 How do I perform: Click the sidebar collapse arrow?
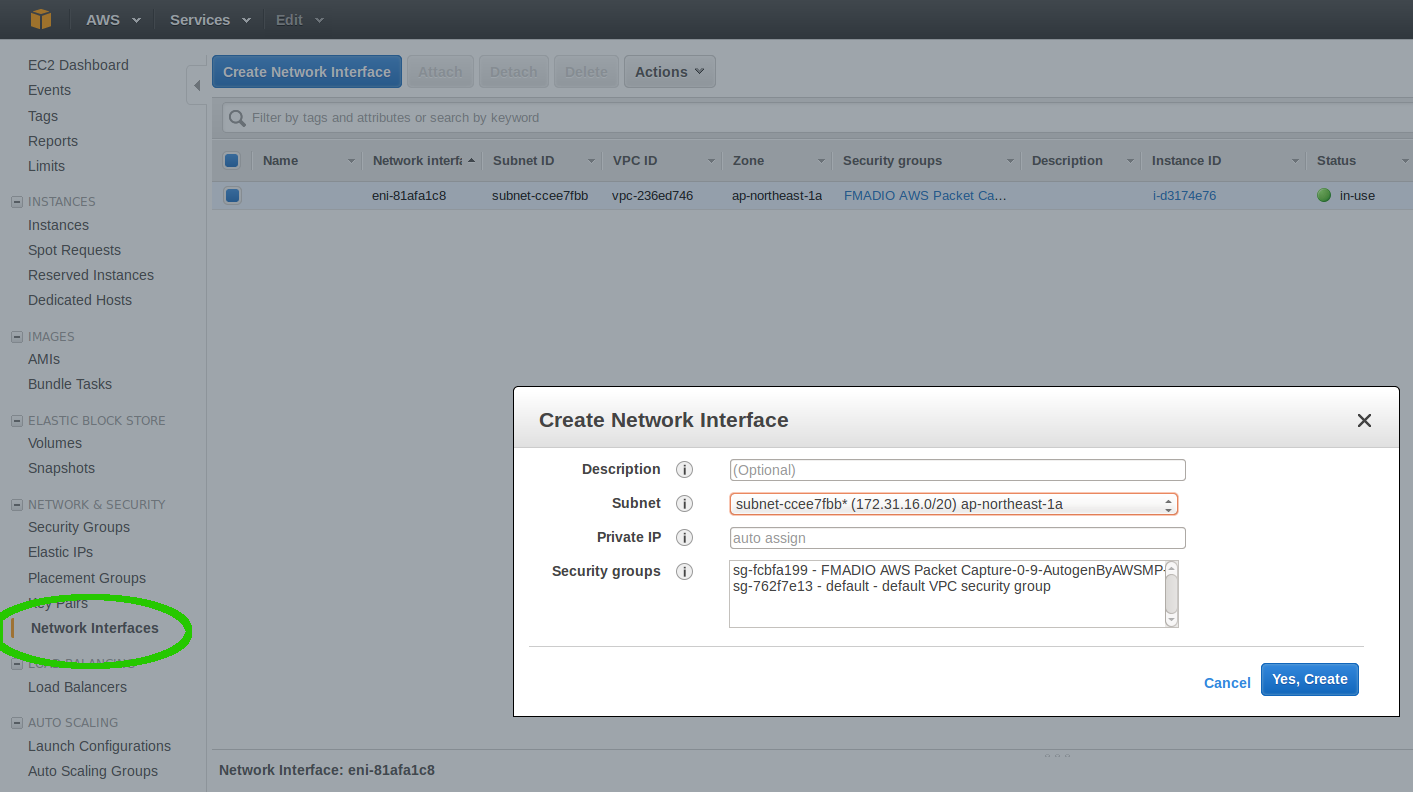pos(196,85)
